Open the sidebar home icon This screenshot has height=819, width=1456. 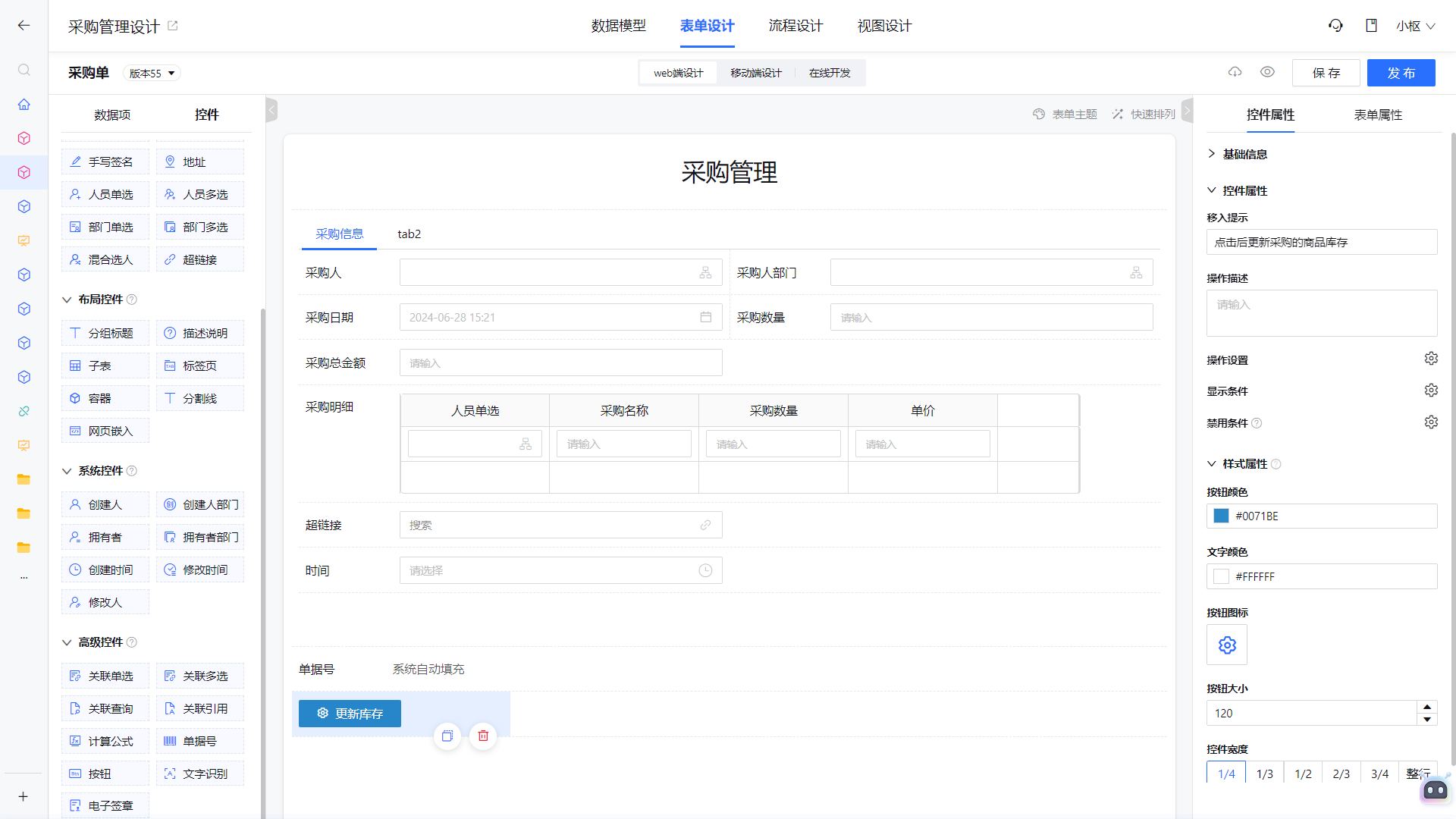[x=24, y=104]
